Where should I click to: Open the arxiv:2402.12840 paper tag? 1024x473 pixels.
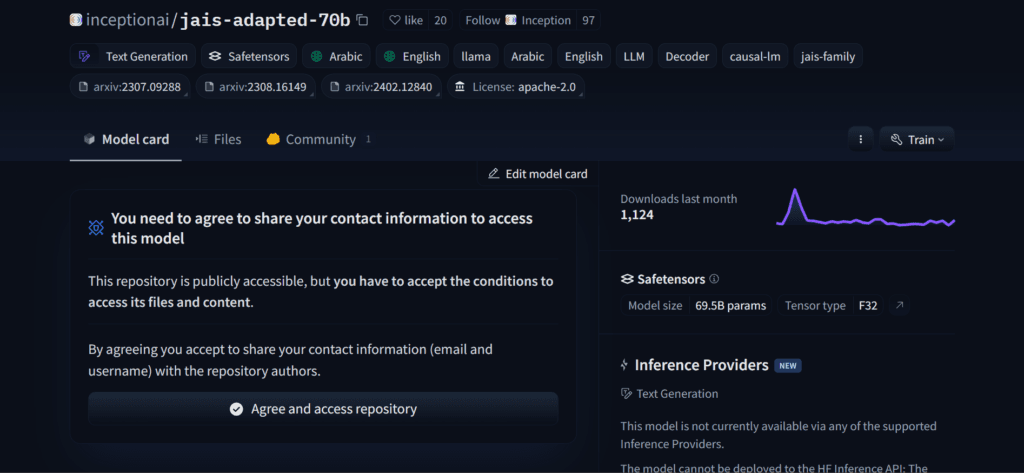tap(381, 86)
